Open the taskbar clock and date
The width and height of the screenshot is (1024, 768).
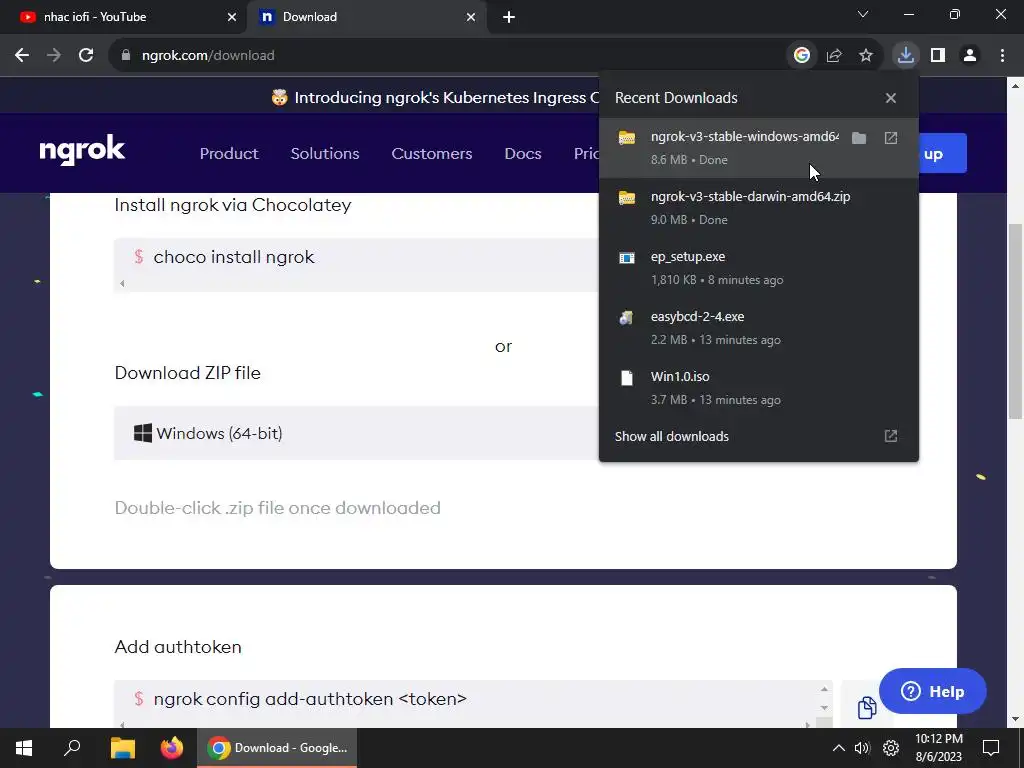click(938, 748)
